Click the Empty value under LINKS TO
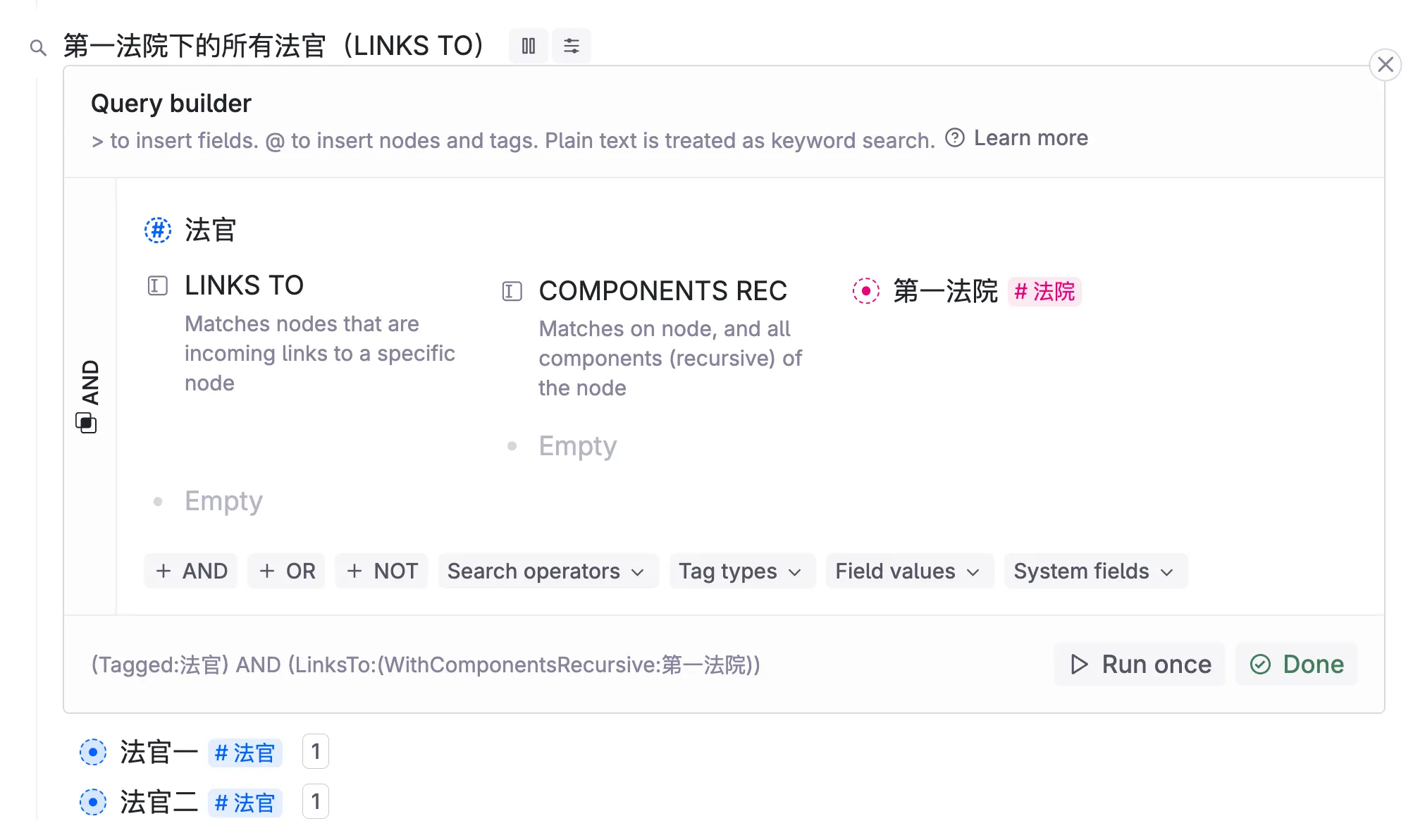1425x840 pixels. (x=223, y=500)
